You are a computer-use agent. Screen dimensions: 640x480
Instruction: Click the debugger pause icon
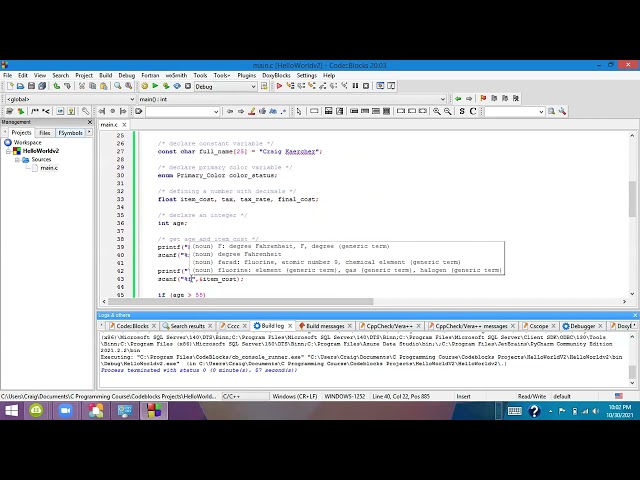point(355,86)
